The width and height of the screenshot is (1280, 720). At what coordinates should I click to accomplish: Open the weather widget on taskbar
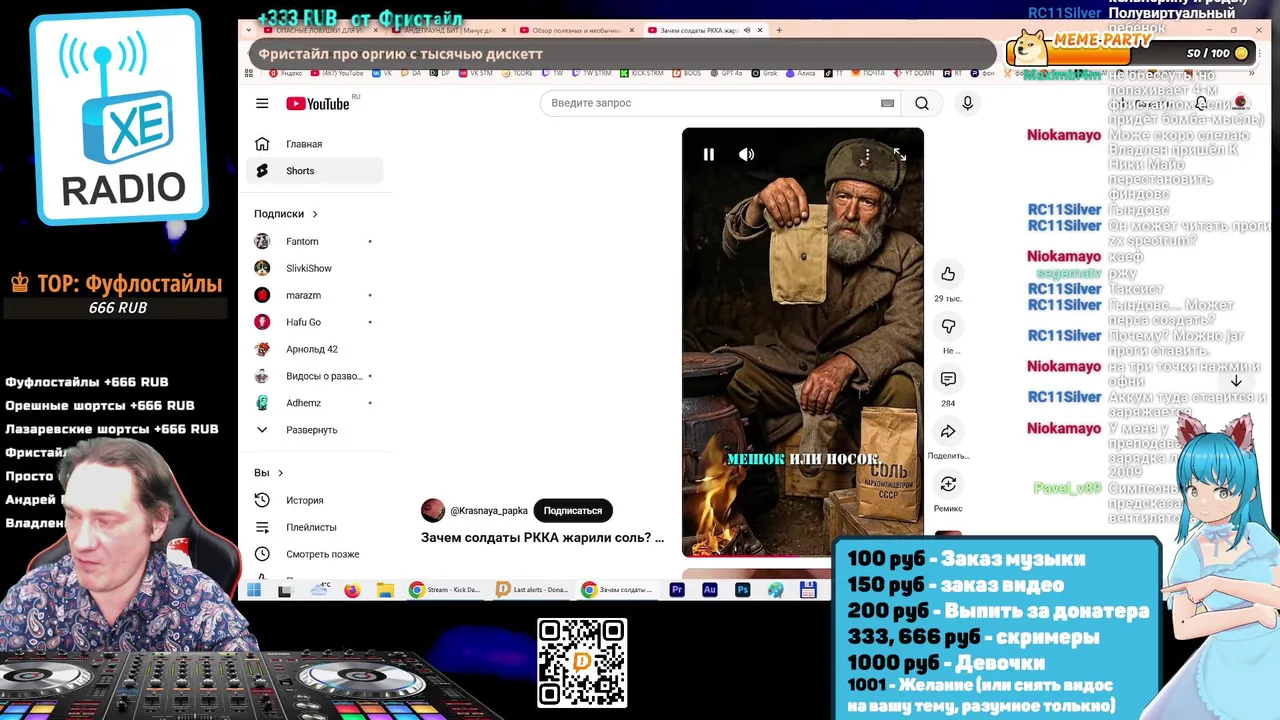[321, 589]
